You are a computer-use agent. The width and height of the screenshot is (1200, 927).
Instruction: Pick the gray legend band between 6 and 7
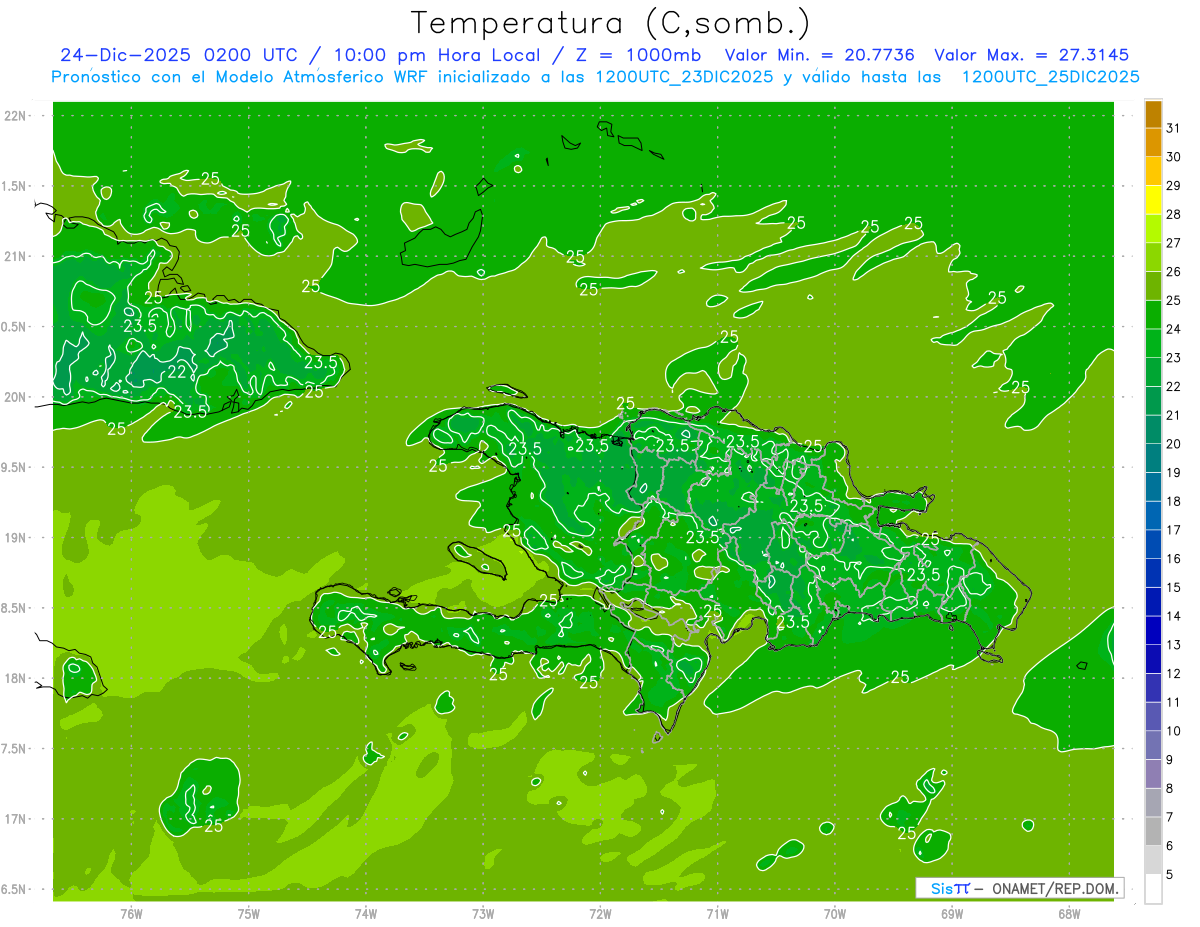pos(1153,832)
